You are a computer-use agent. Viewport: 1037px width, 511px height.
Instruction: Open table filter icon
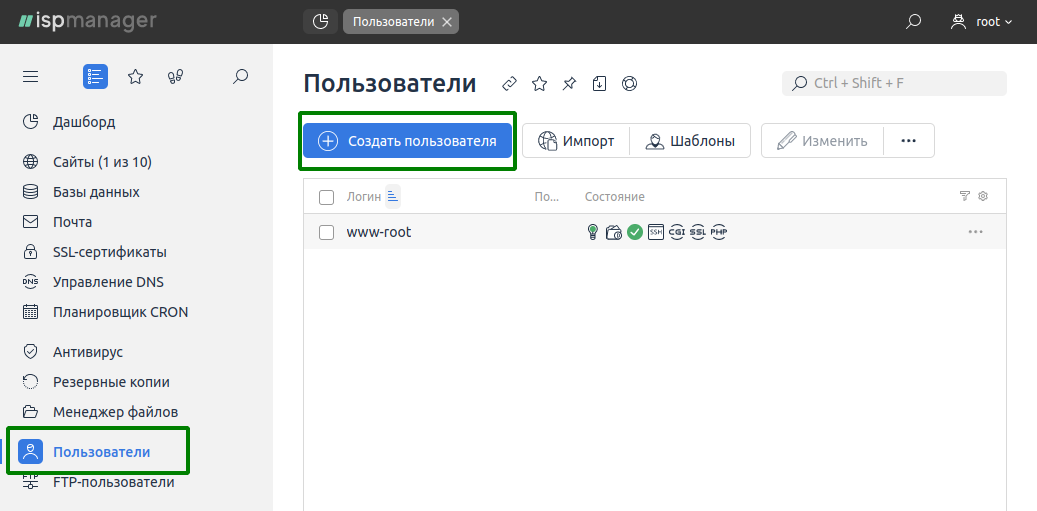965,196
